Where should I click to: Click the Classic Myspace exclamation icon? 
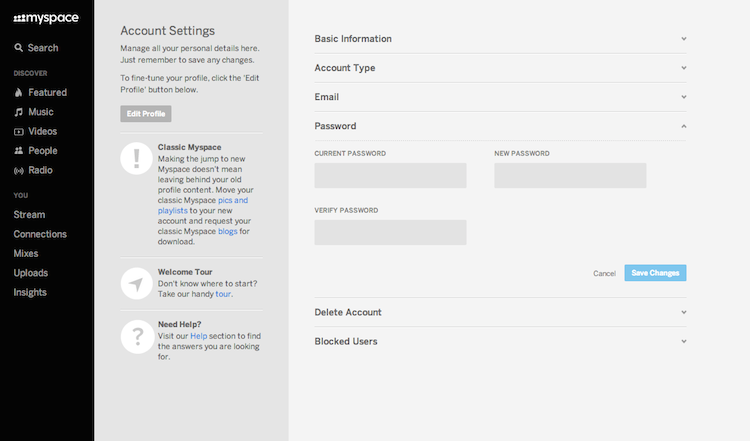(x=137, y=158)
